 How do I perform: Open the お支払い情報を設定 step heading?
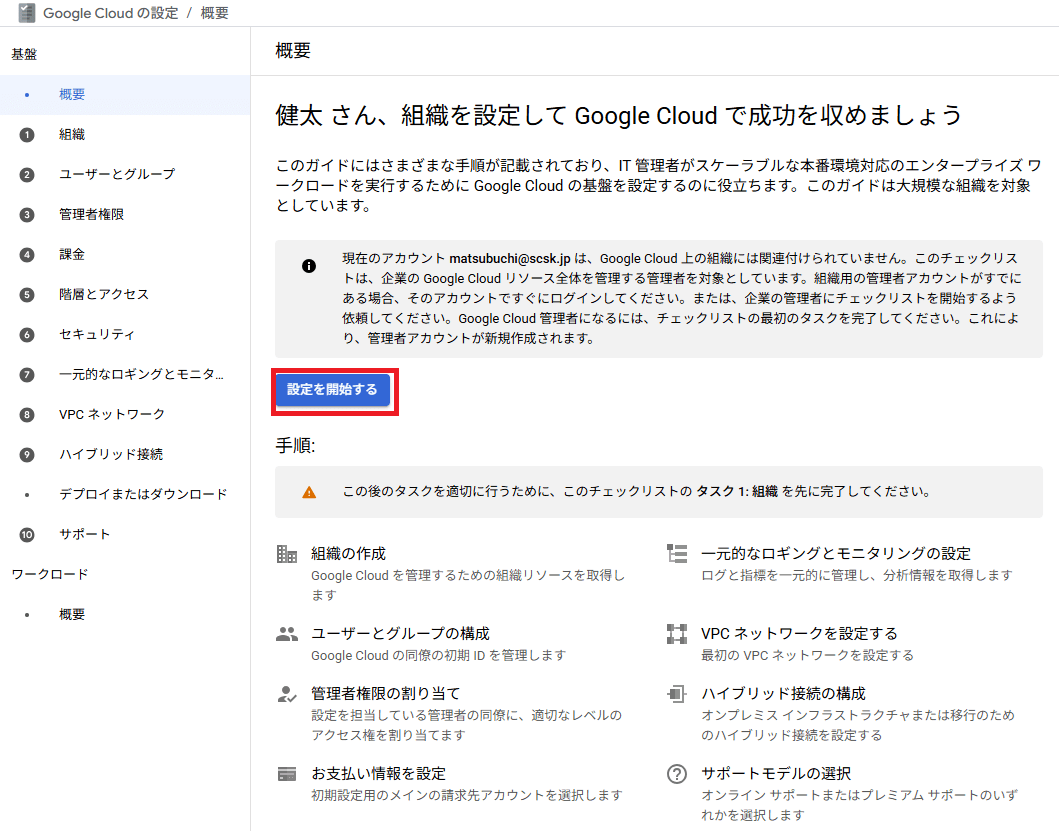click(x=379, y=774)
